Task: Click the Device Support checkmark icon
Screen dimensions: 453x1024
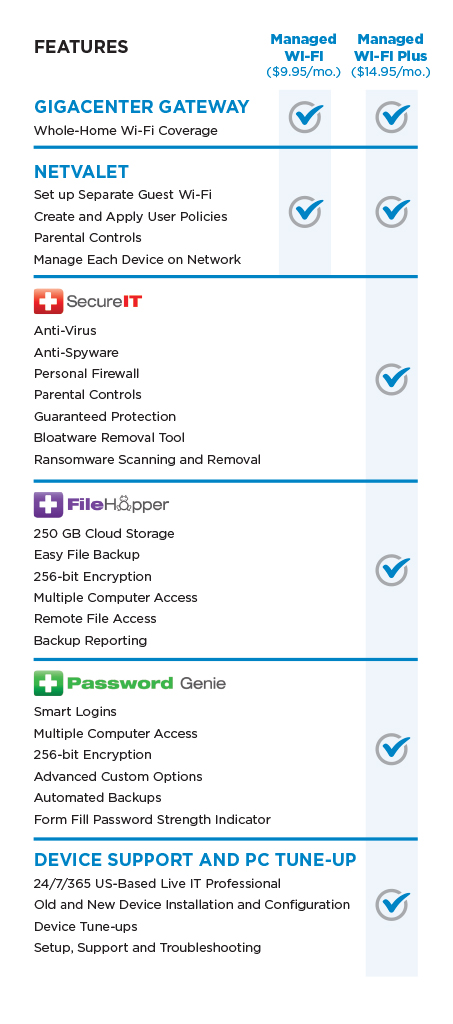Action: (x=392, y=904)
